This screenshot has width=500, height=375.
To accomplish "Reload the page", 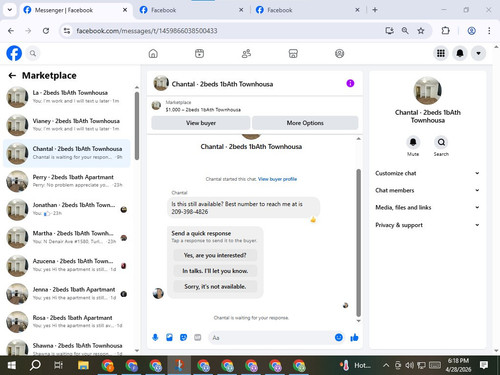I will coord(46,31).
